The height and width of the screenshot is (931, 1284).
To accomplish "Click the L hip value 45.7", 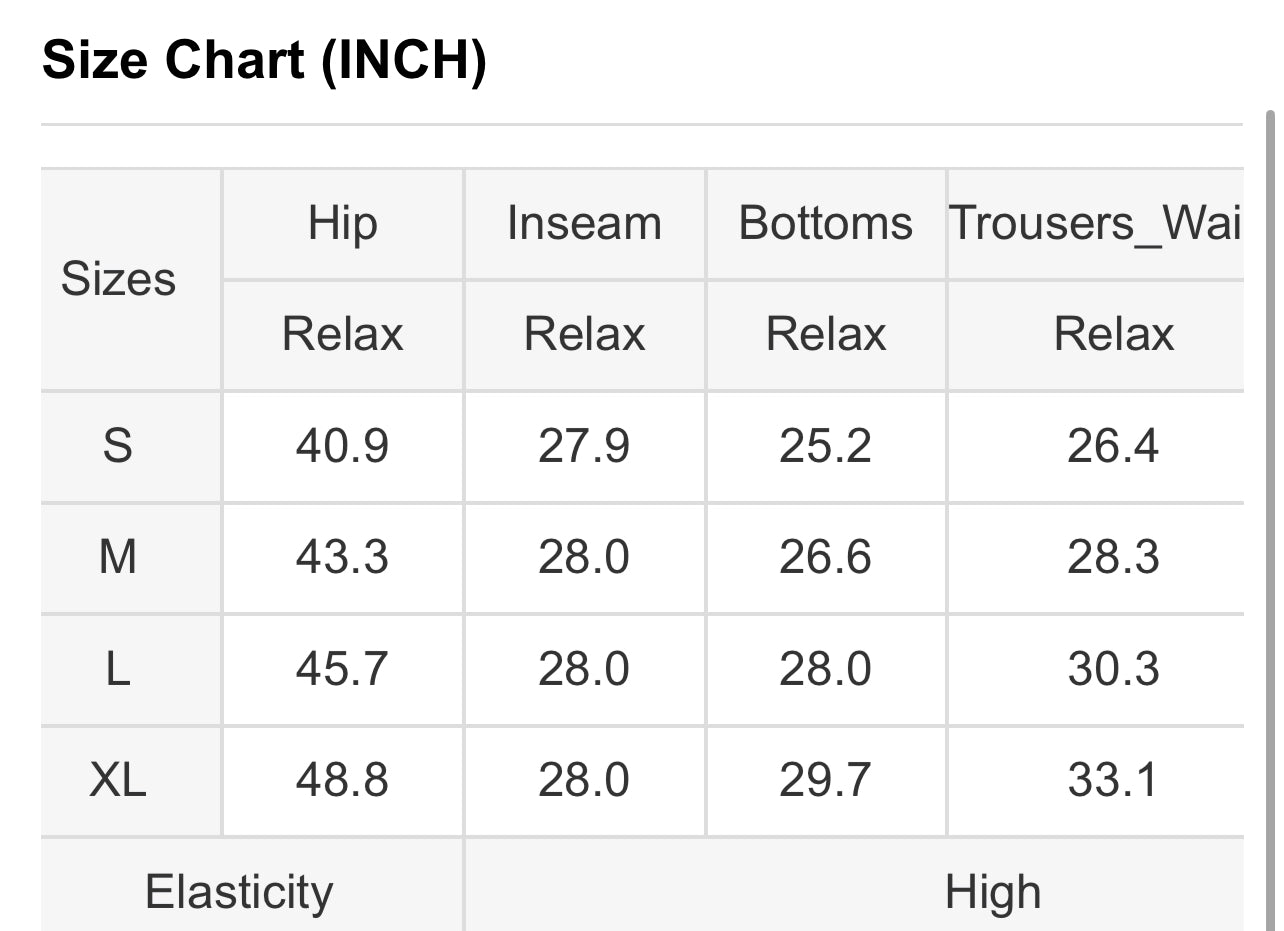I will (x=342, y=669).
